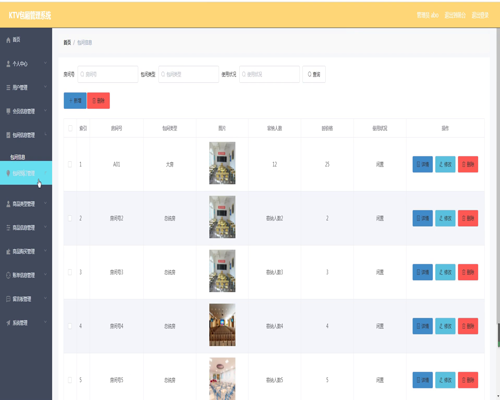The height and width of the screenshot is (400, 500).
Task: Click the blue 新增 add button
Action: pyautogui.click(x=75, y=101)
